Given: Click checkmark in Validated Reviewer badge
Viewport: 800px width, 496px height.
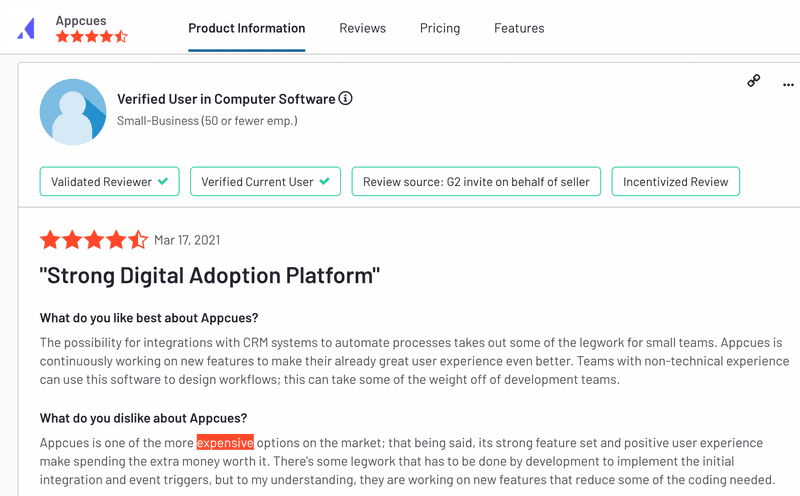Looking at the screenshot, I should click(x=163, y=181).
